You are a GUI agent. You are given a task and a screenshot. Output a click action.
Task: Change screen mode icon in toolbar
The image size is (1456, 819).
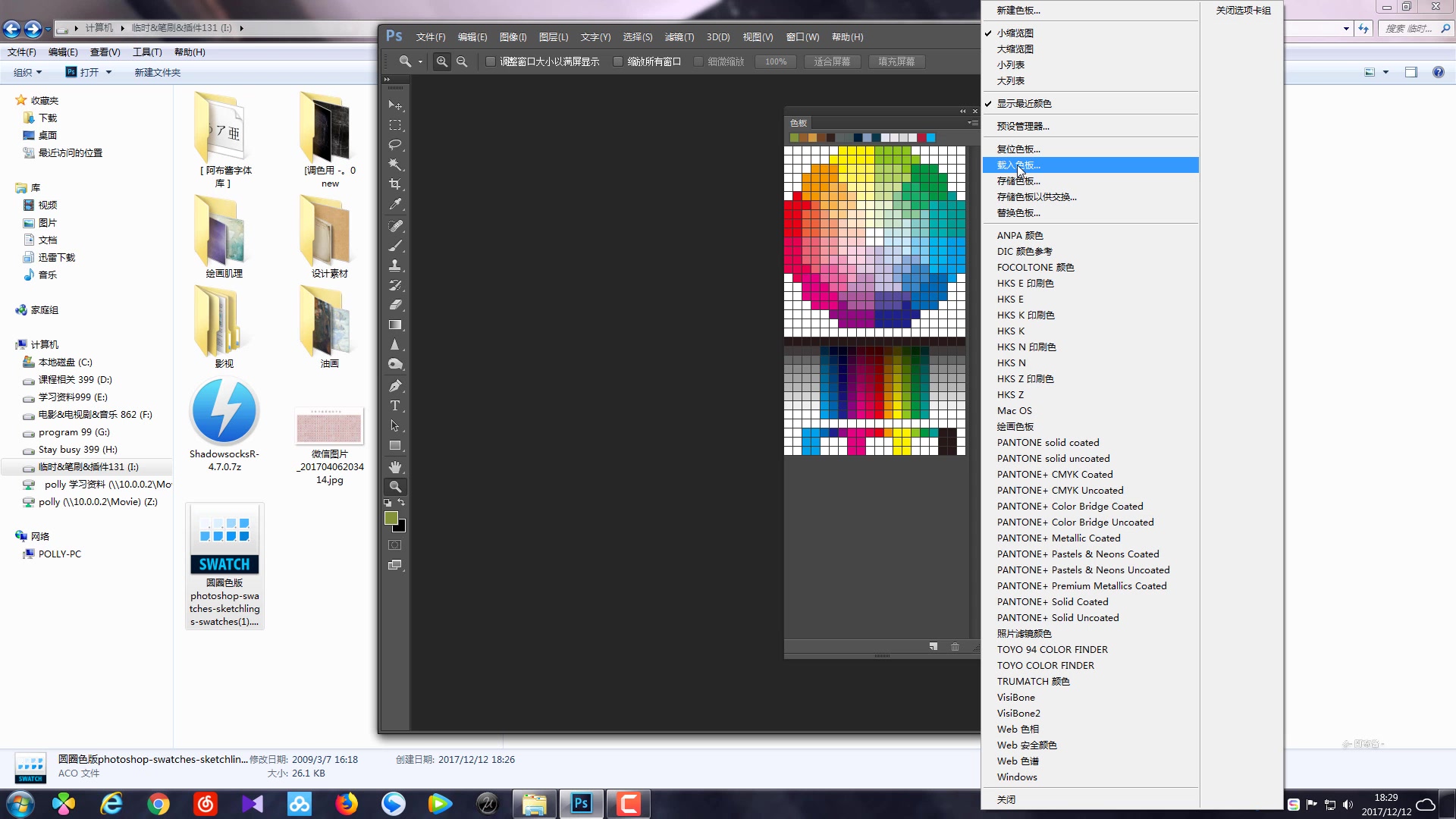point(395,565)
